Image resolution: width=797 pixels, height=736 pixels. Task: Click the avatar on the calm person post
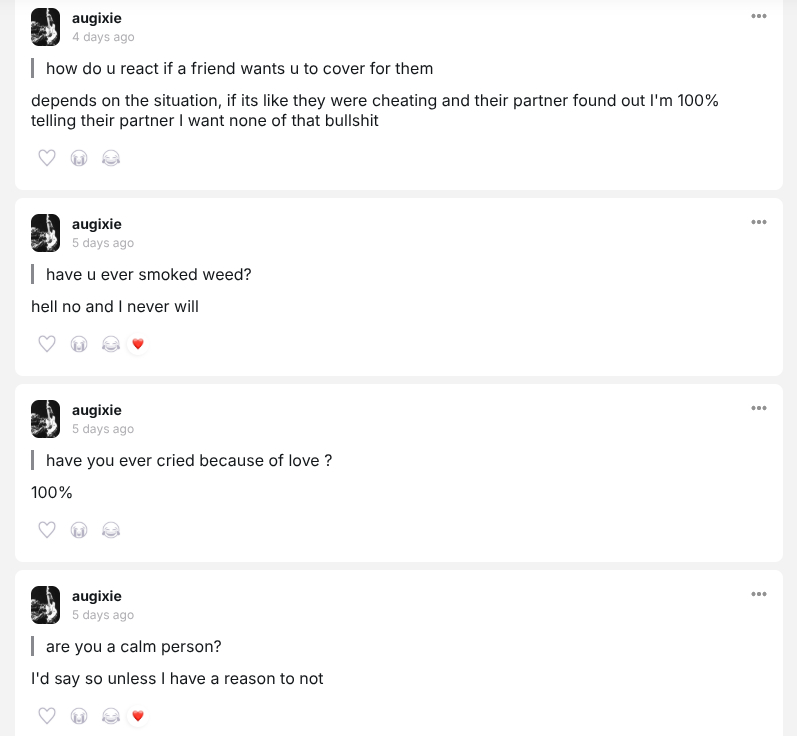(x=46, y=604)
